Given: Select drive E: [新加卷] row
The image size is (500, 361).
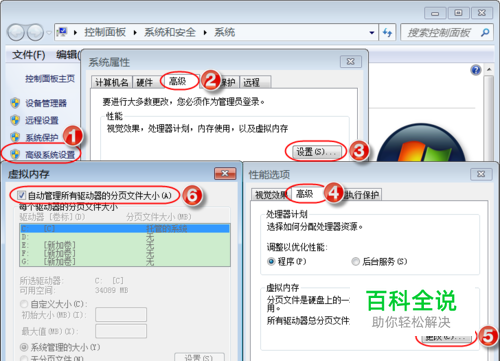Looking at the screenshot, I should pos(125,245).
